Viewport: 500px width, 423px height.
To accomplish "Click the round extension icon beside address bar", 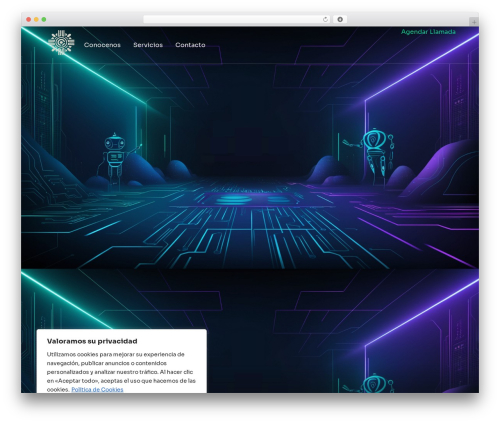I will 340,19.
